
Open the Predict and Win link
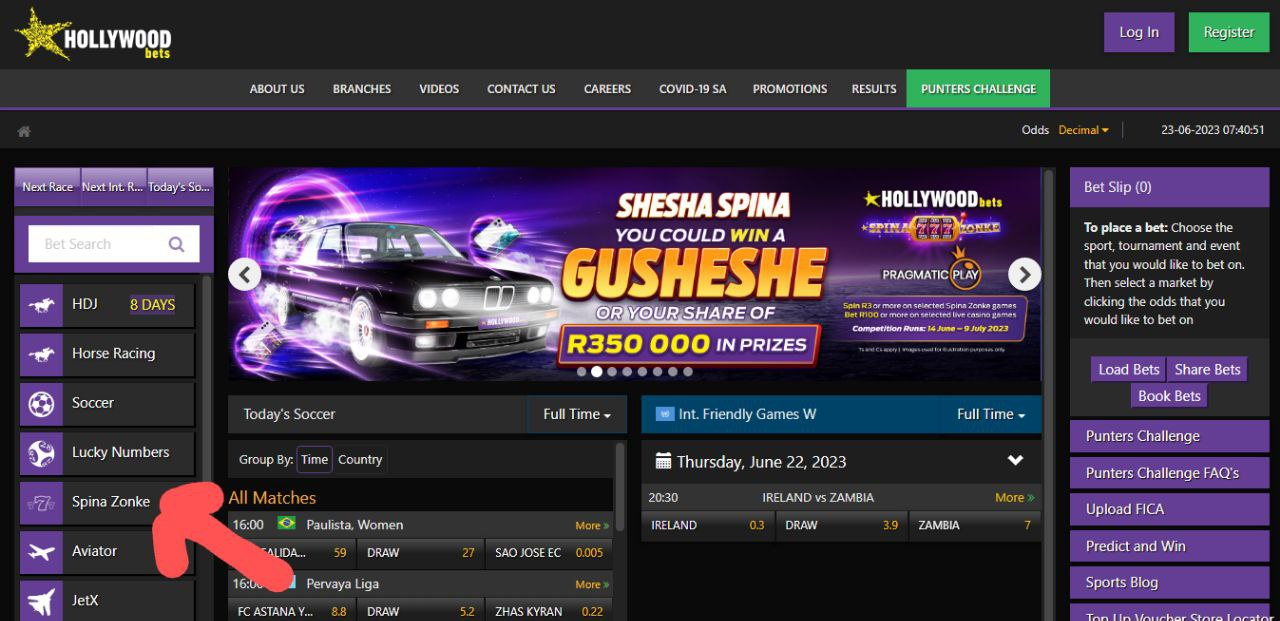point(1168,546)
